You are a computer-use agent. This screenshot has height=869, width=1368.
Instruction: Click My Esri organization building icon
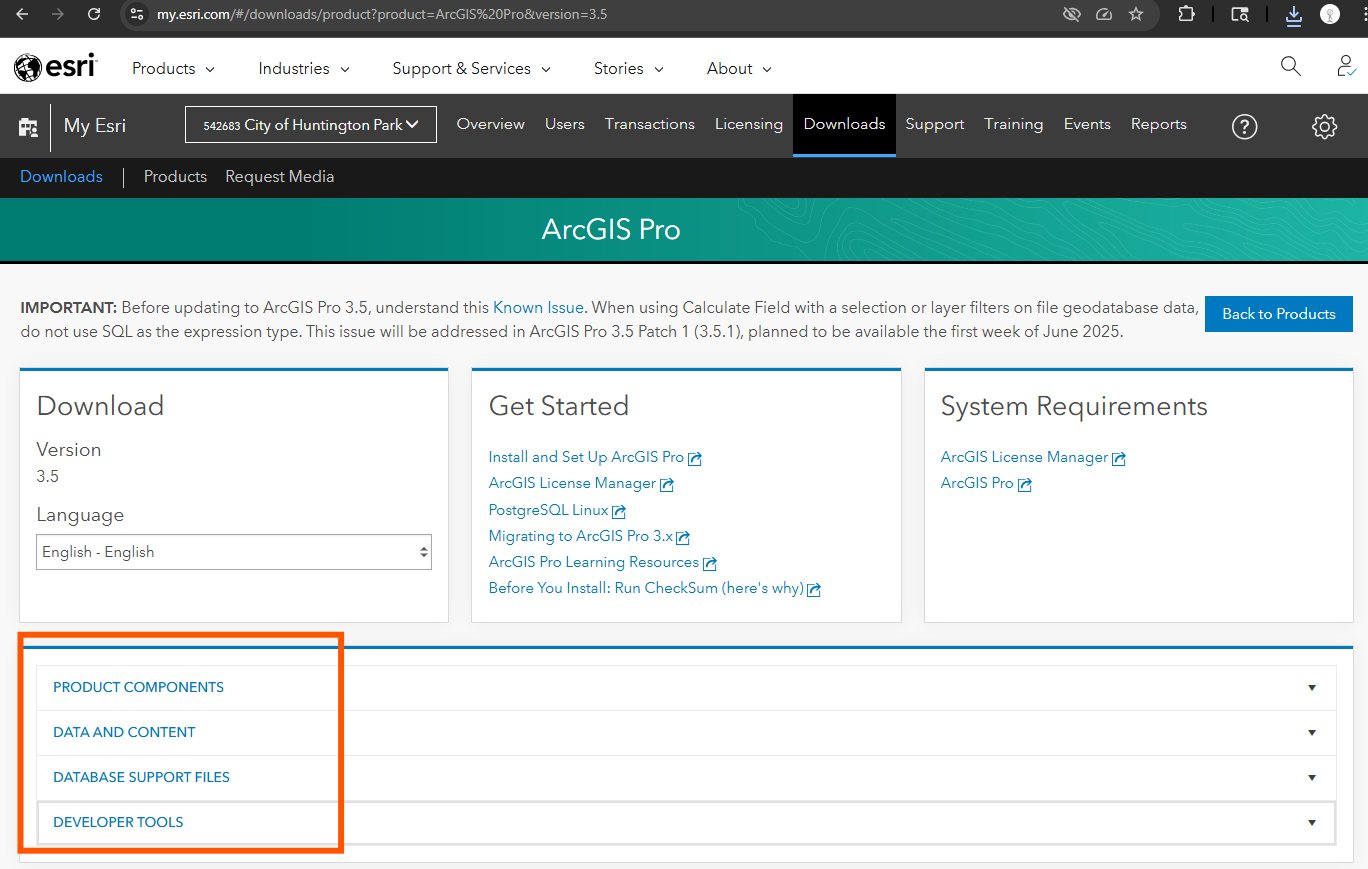[28, 127]
